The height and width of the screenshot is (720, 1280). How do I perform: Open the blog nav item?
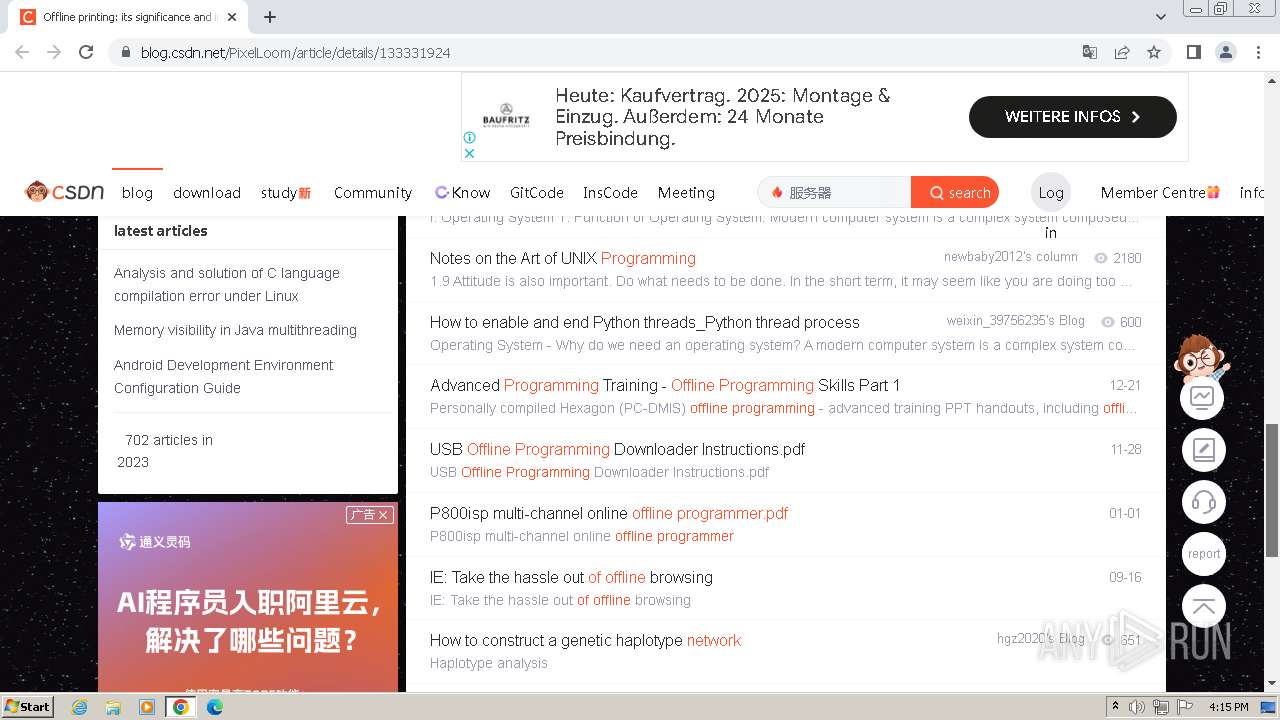(137, 193)
